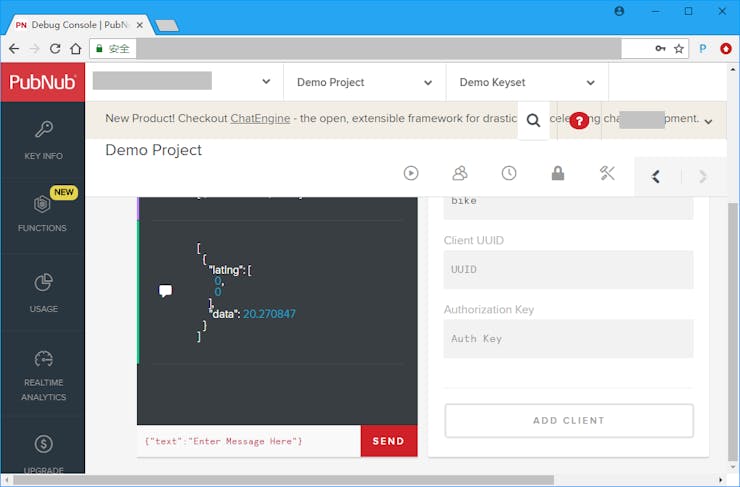Go to browser home page

click(76, 49)
